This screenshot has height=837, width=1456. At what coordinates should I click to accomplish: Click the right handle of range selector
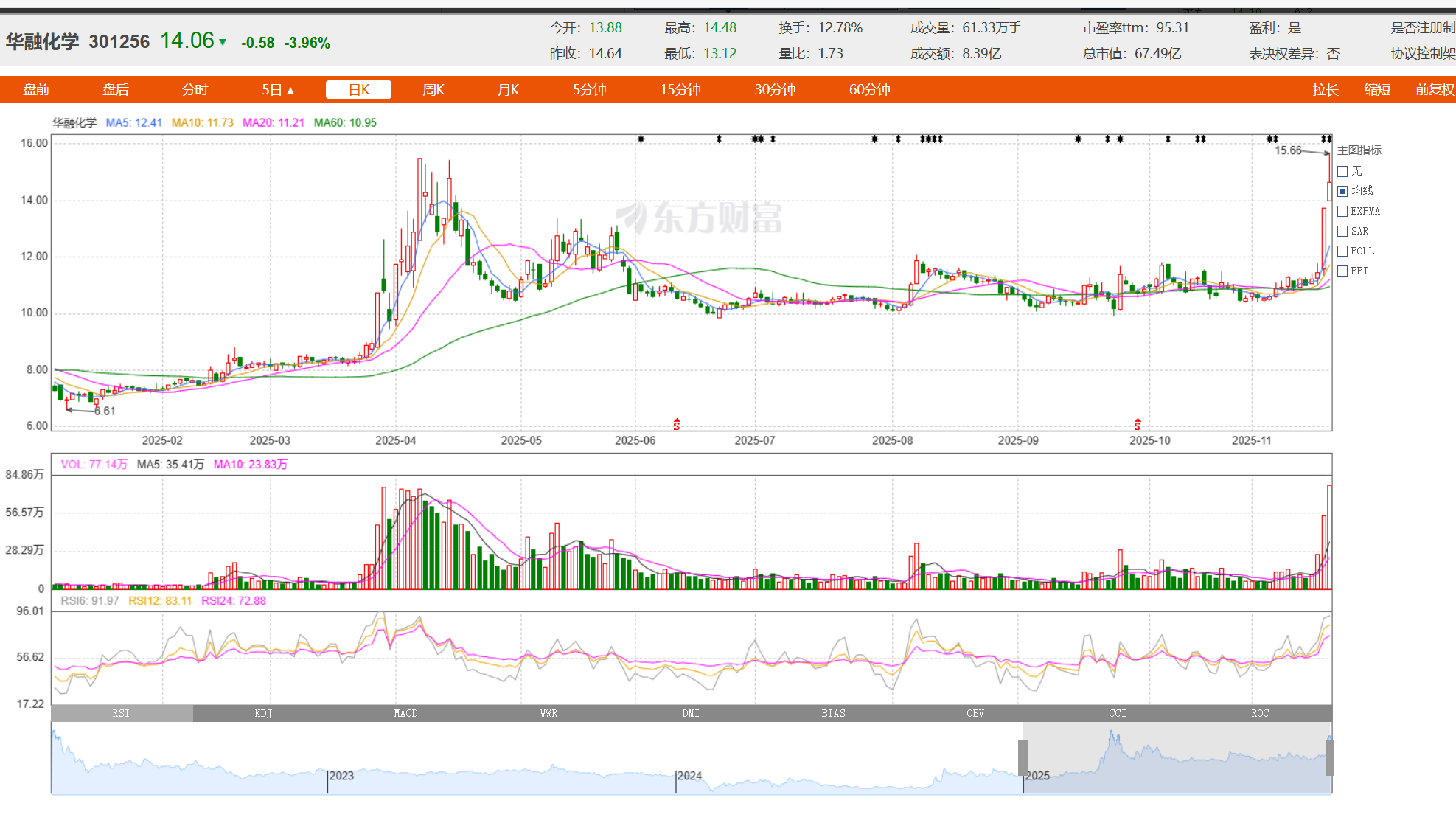tap(1329, 757)
